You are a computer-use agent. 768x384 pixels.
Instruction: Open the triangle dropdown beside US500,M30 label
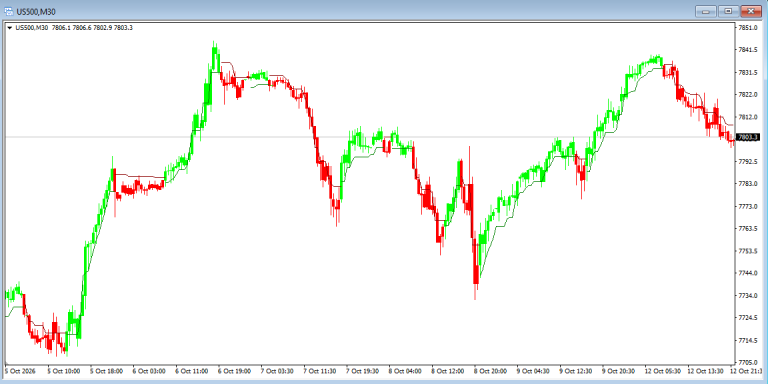coord(10,28)
